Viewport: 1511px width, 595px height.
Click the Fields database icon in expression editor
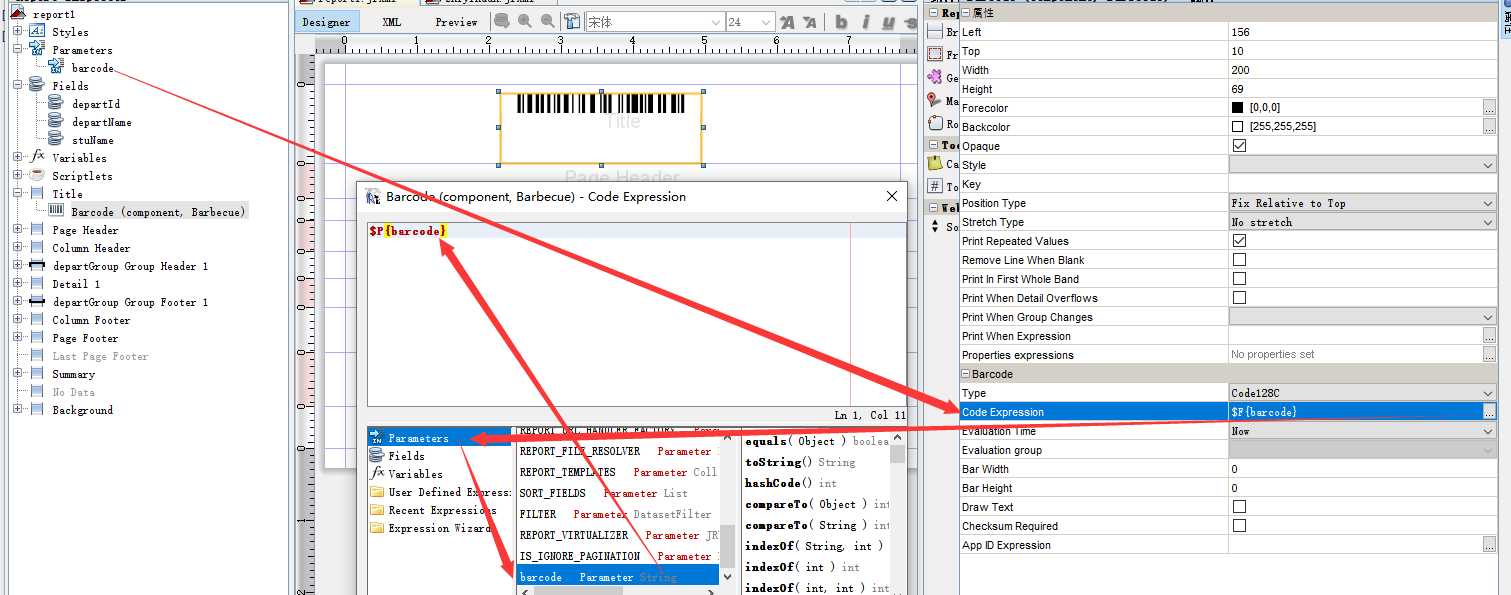(377, 456)
